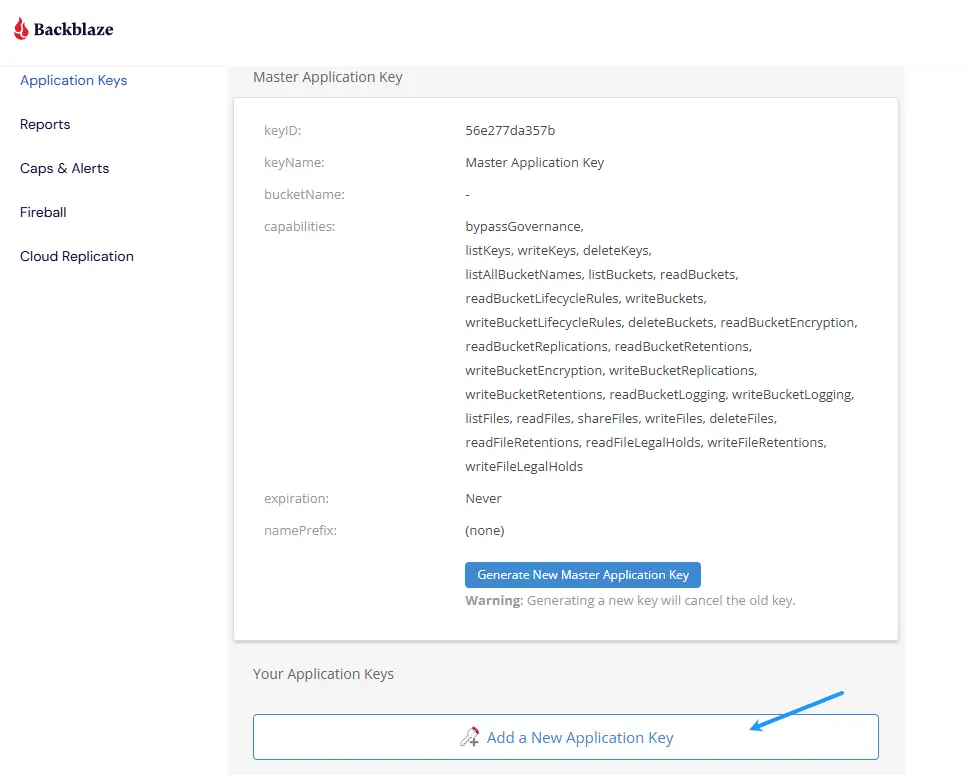The height and width of the screenshot is (775, 968).
Task: Open Reports in the sidebar
Action: pos(45,124)
